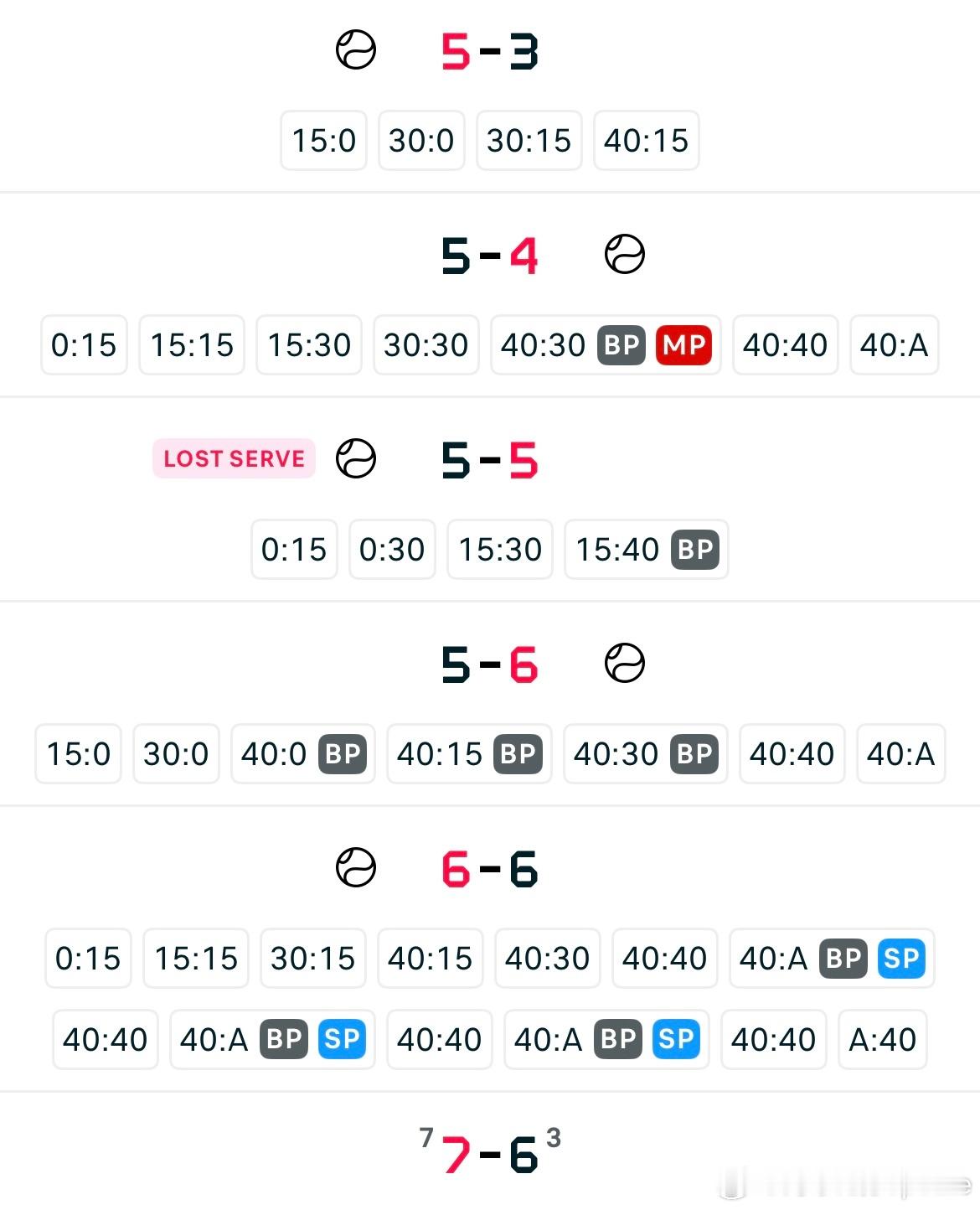Click the 30:15 chip in the 6-6 game
Viewport: 980px width, 1210px height.
click(x=312, y=959)
